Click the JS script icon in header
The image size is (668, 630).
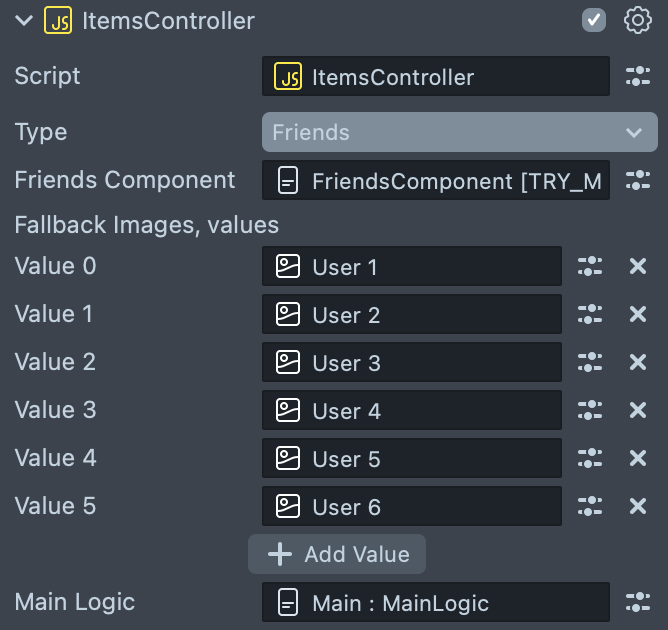point(58,20)
